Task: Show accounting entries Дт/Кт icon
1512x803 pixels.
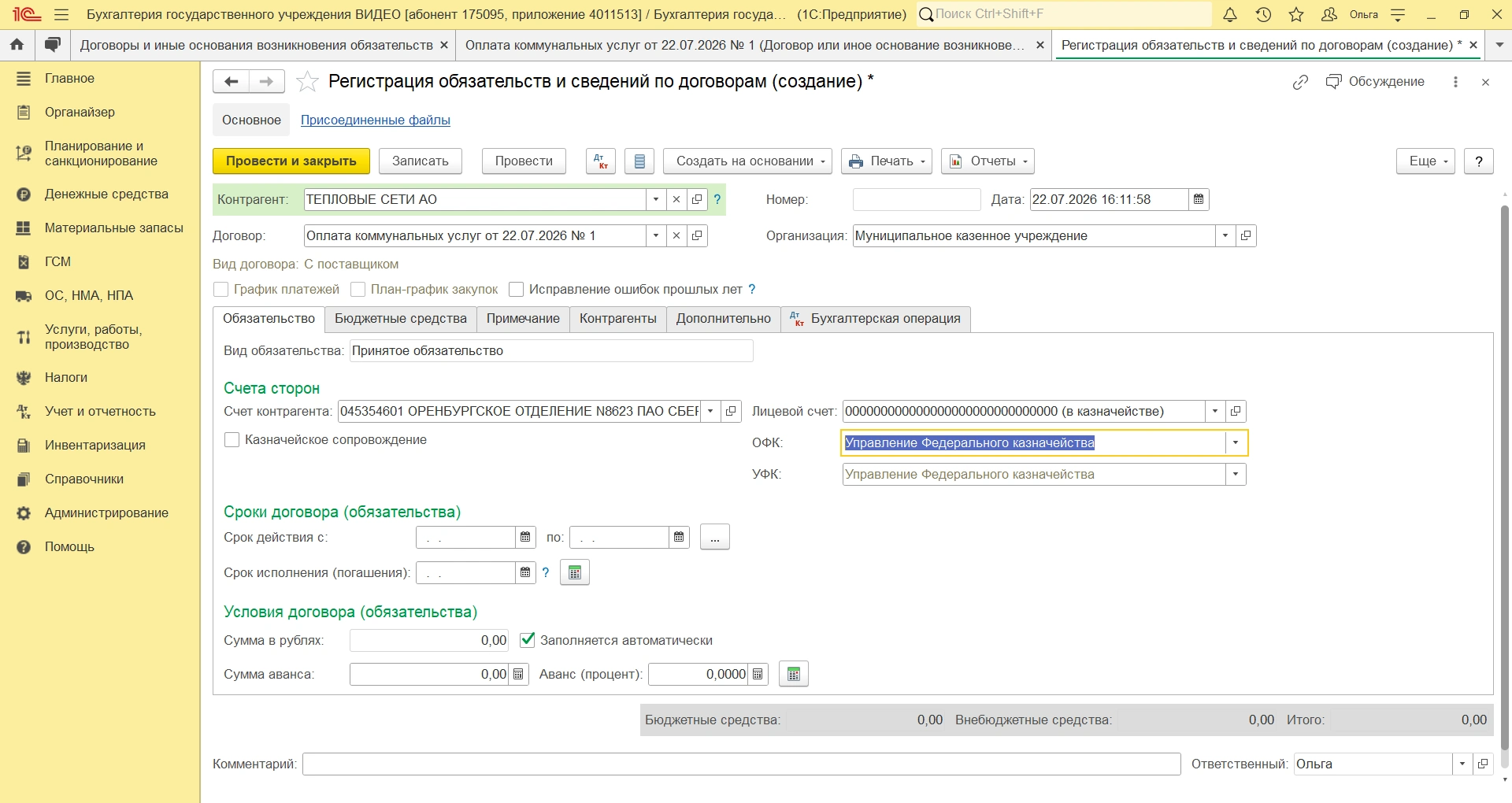Action: [601, 161]
